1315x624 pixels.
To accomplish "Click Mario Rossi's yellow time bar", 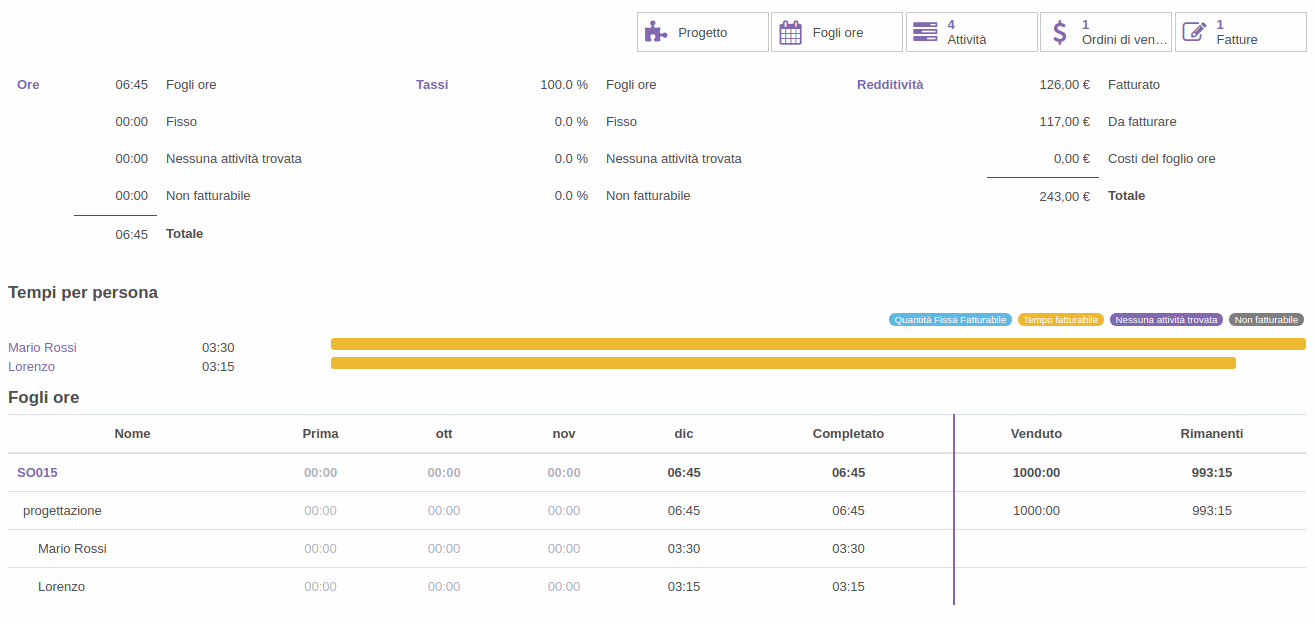I will point(818,344).
